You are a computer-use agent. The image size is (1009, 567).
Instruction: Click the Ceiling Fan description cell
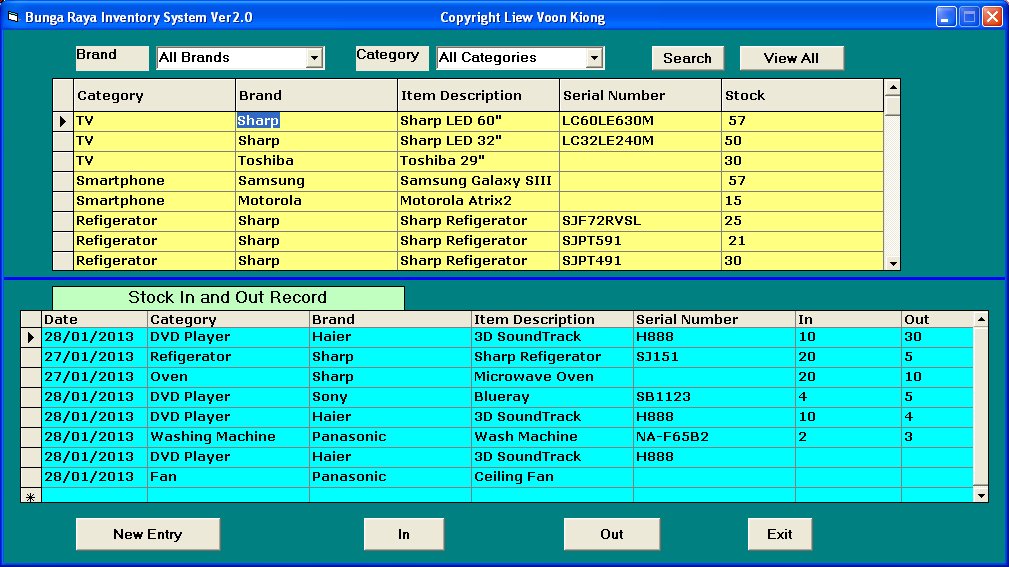click(x=552, y=477)
